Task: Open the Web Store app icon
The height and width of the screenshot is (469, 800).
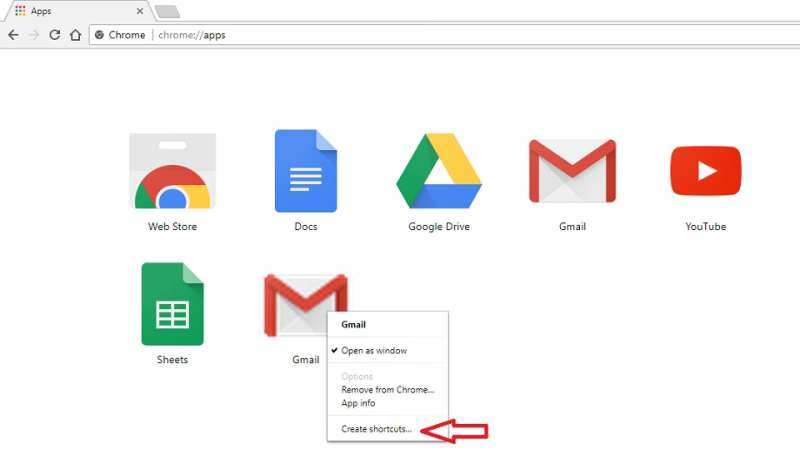Action: pos(172,172)
